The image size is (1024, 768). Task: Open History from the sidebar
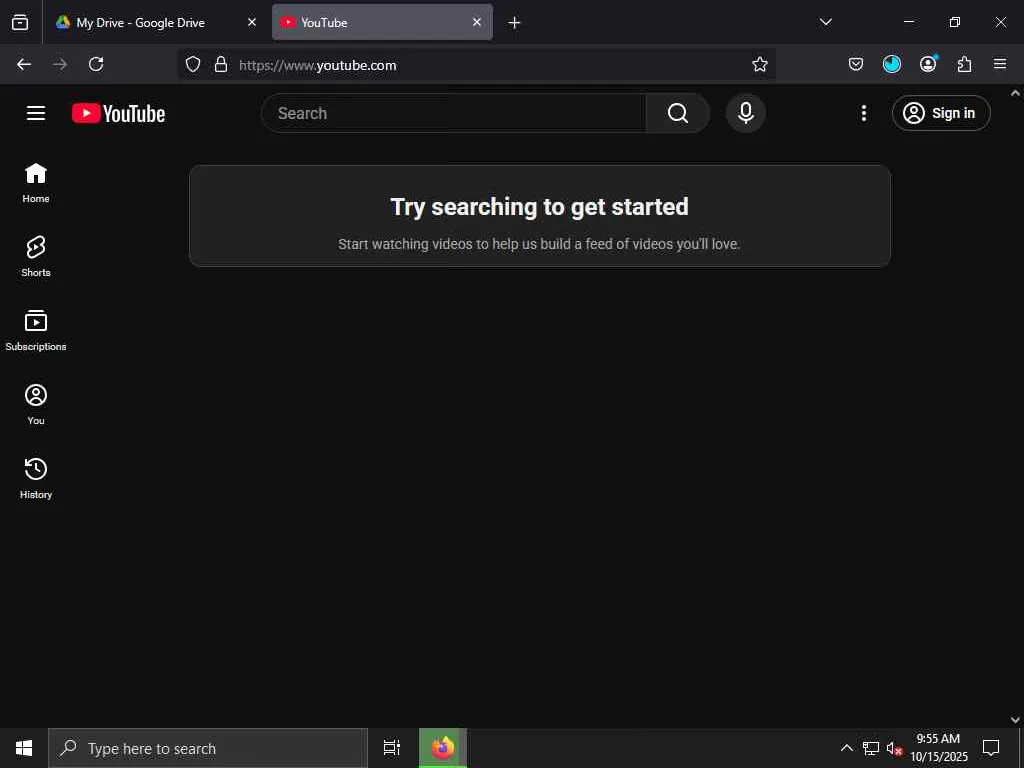[x=36, y=478]
